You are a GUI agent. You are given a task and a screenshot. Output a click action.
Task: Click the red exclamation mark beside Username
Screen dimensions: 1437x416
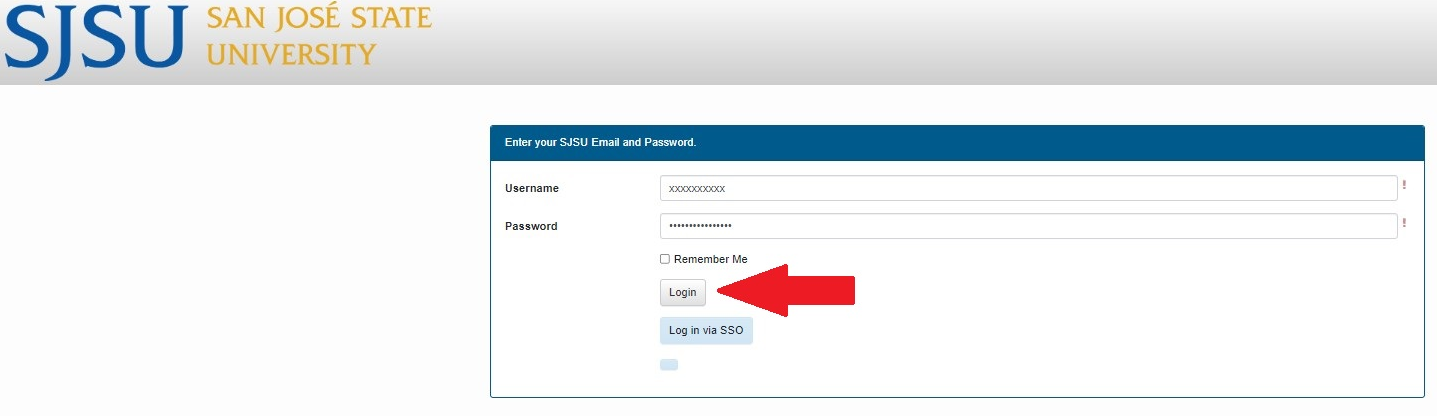[x=1404, y=186]
